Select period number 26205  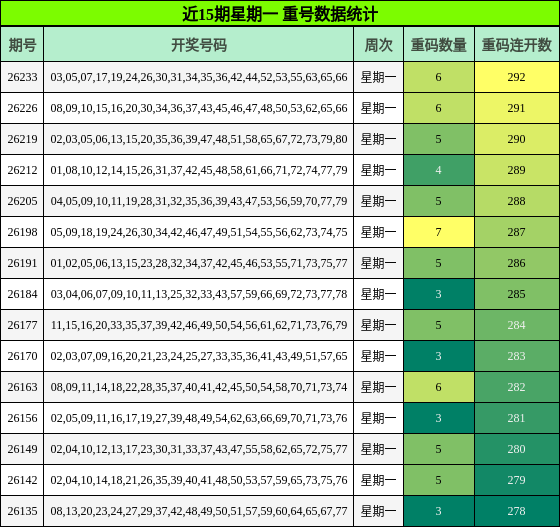tap(22, 201)
